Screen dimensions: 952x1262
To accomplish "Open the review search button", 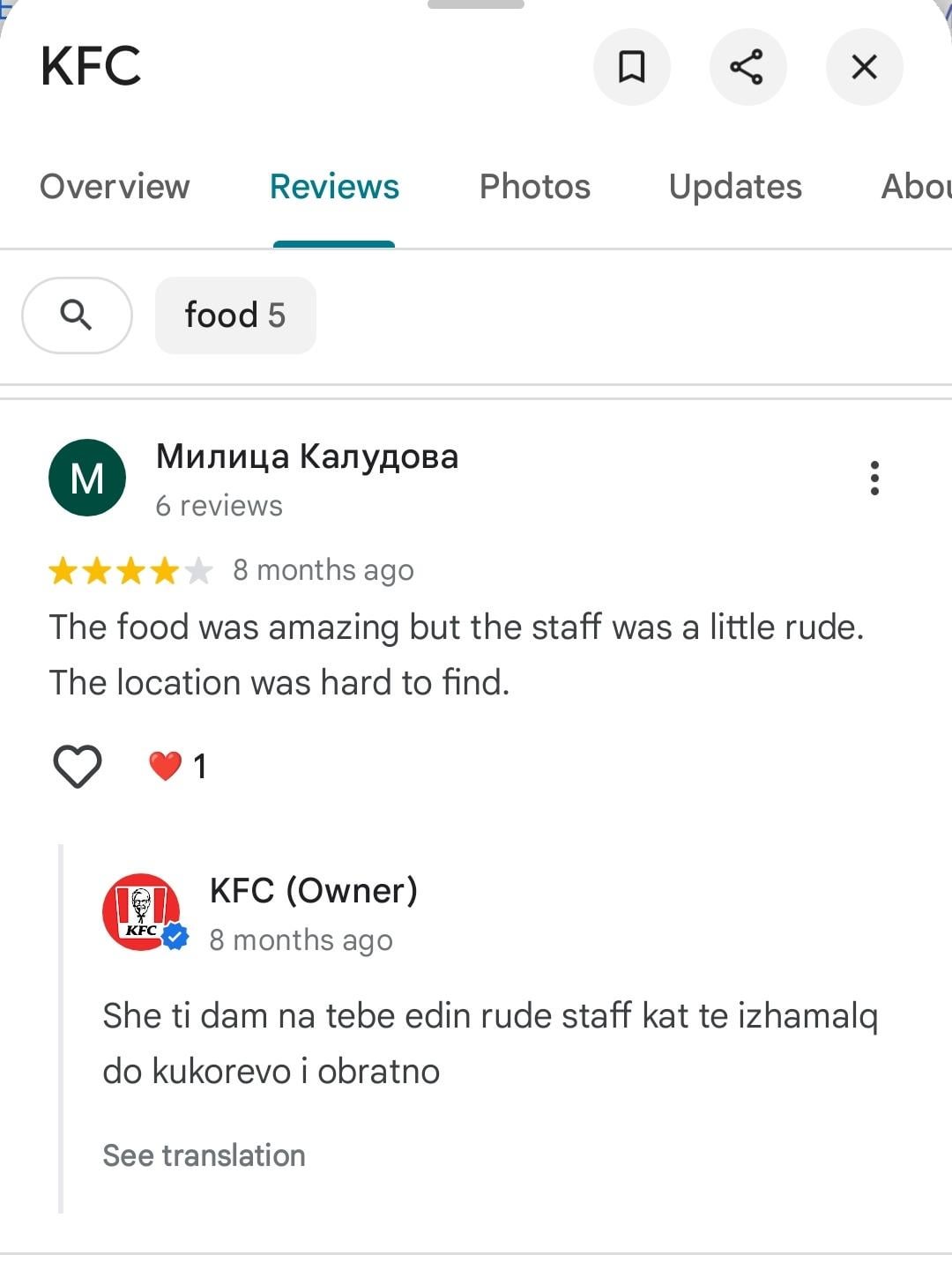I will tap(77, 315).
